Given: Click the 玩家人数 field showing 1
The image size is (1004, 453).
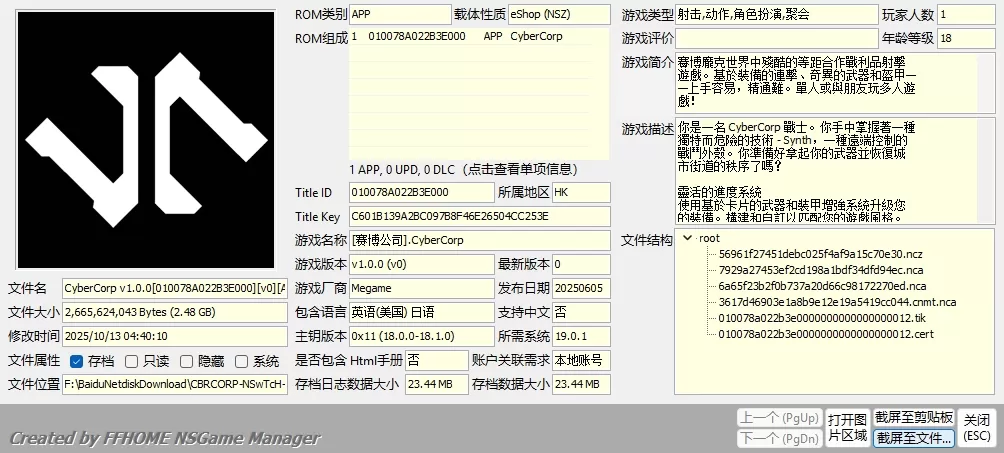Looking at the screenshot, I should coord(966,14).
